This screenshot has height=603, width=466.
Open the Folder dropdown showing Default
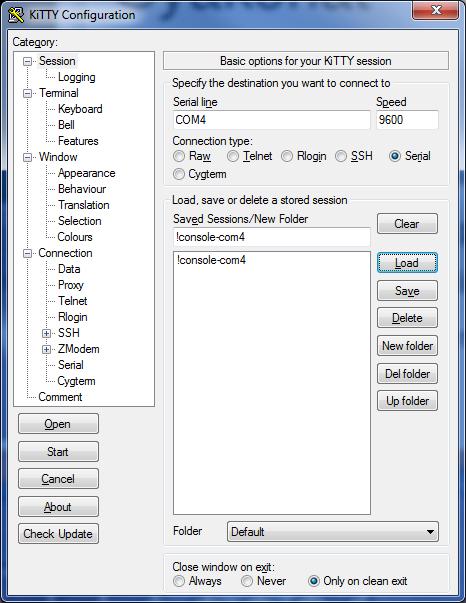[333, 532]
